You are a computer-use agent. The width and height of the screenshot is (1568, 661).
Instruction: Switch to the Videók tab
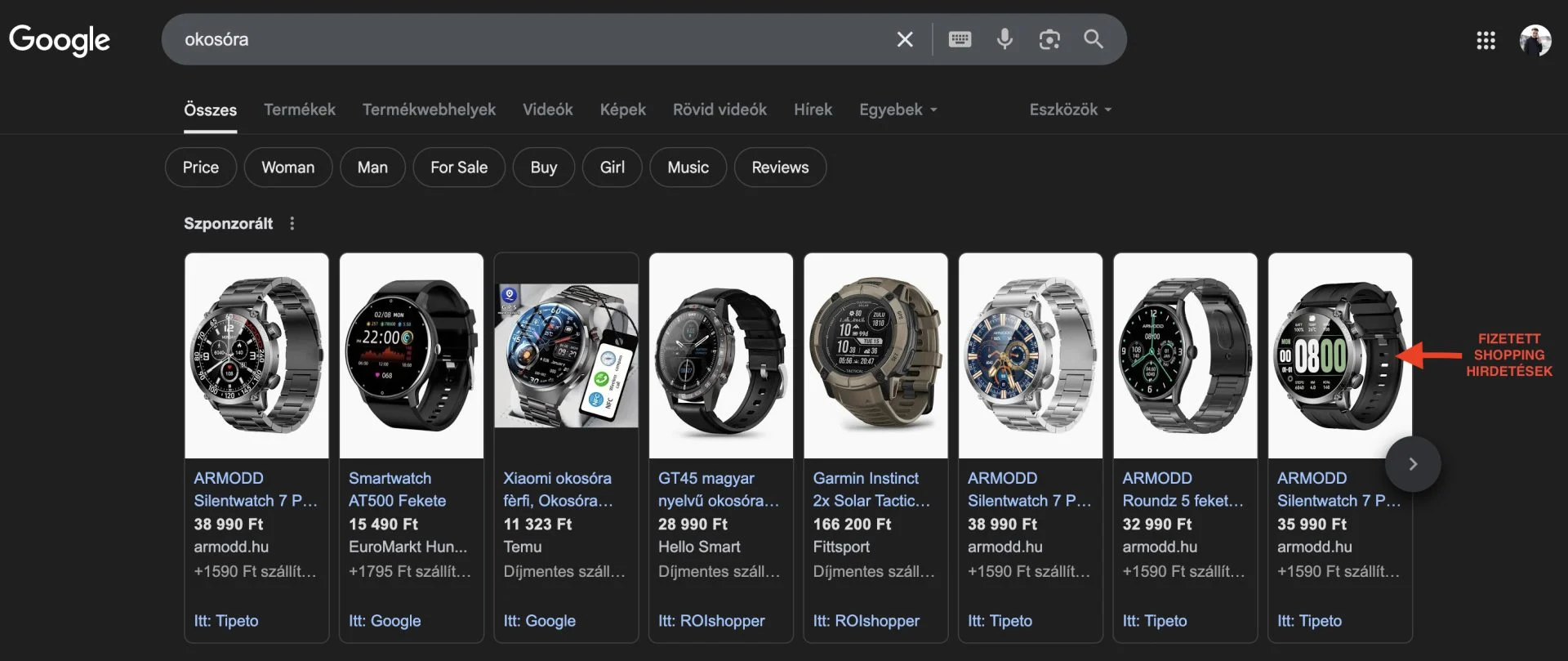tap(548, 109)
